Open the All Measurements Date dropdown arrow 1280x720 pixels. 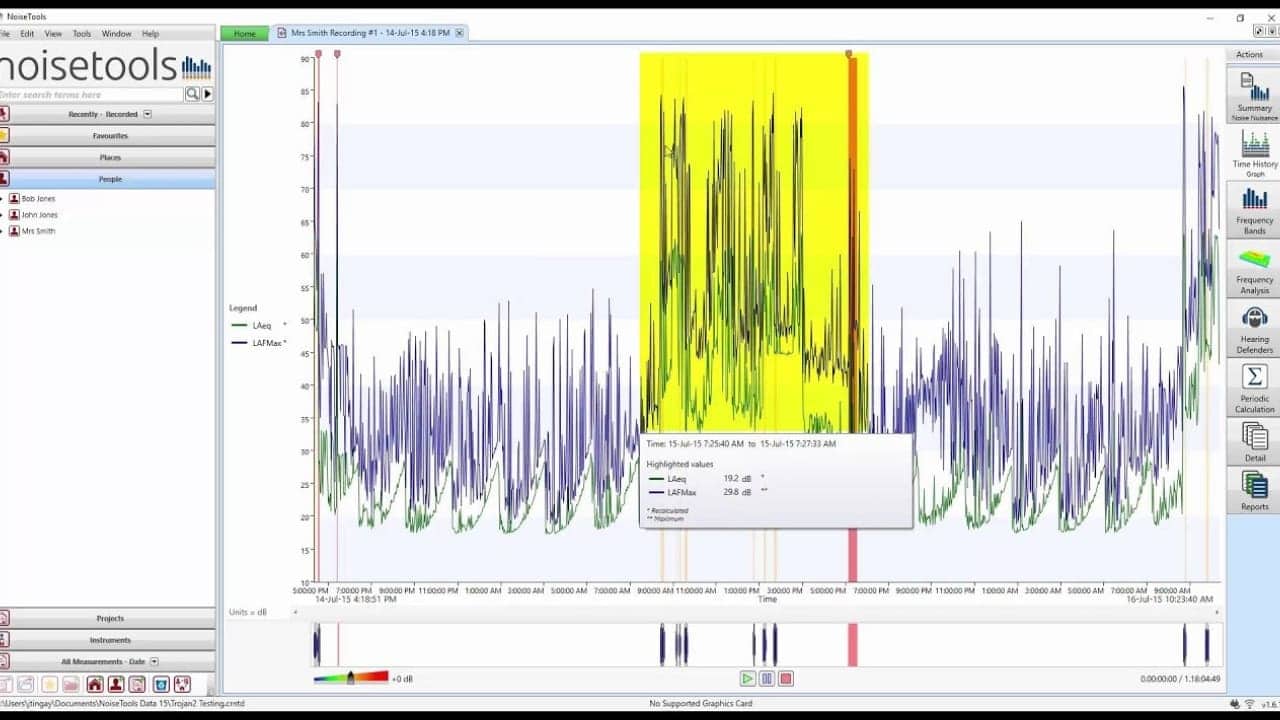coord(154,662)
